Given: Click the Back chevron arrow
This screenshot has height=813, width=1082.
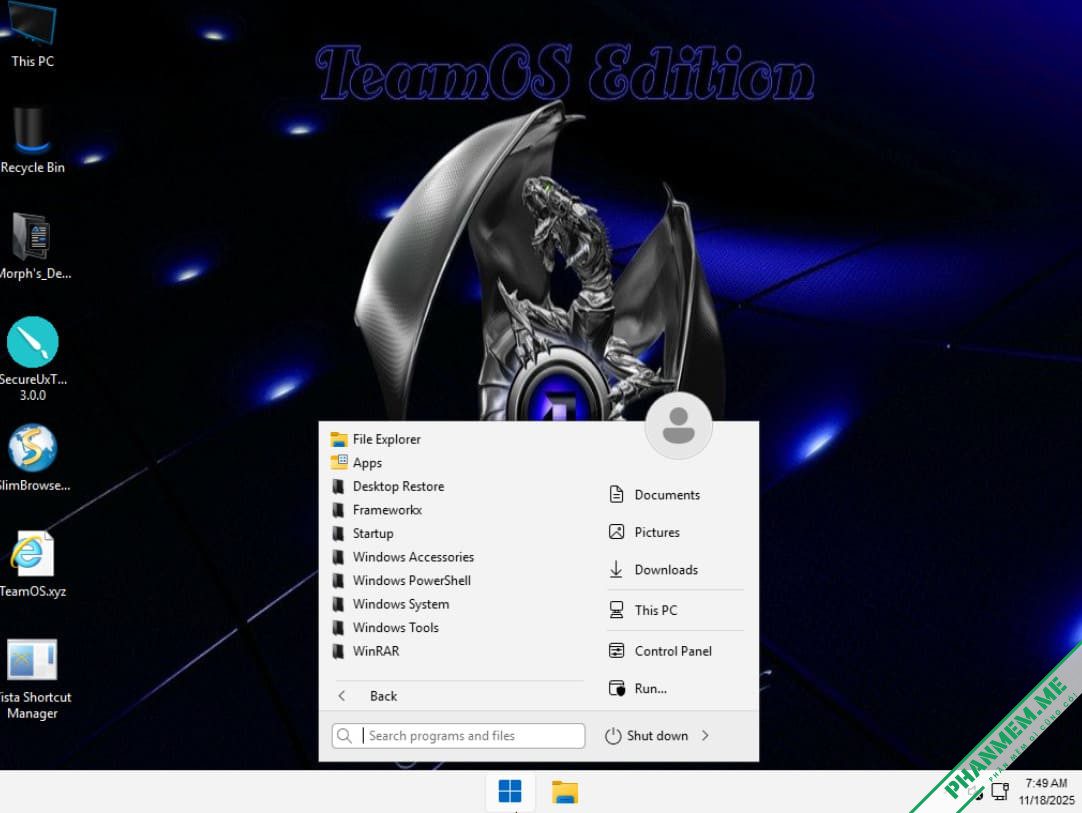Looking at the screenshot, I should (x=342, y=696).
